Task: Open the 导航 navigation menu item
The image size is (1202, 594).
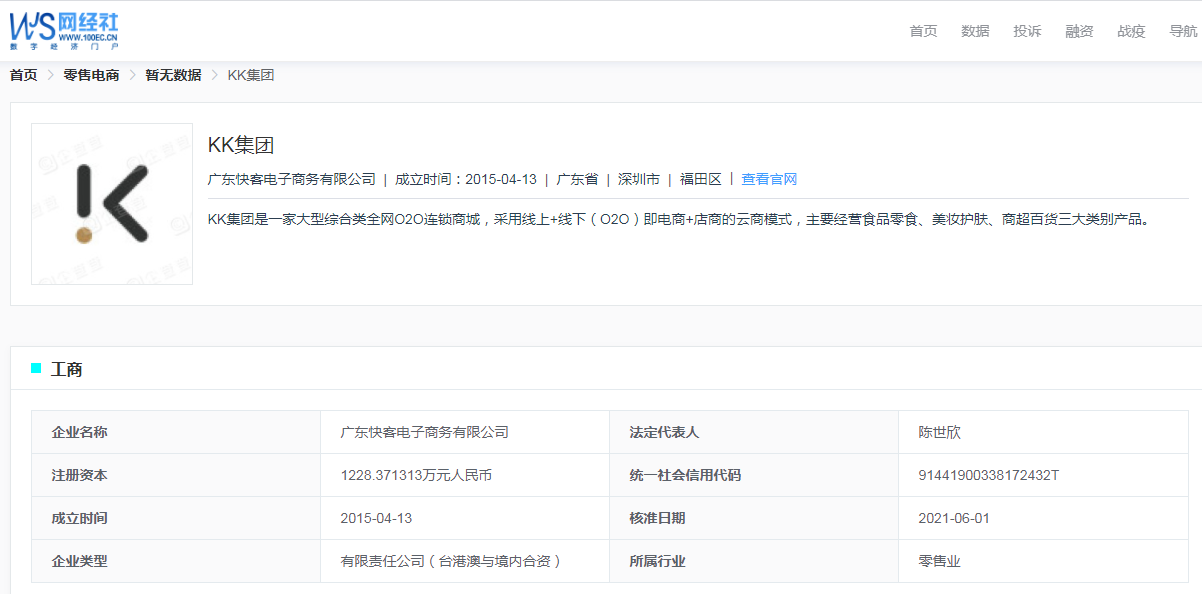Action: coord(1183,31)
